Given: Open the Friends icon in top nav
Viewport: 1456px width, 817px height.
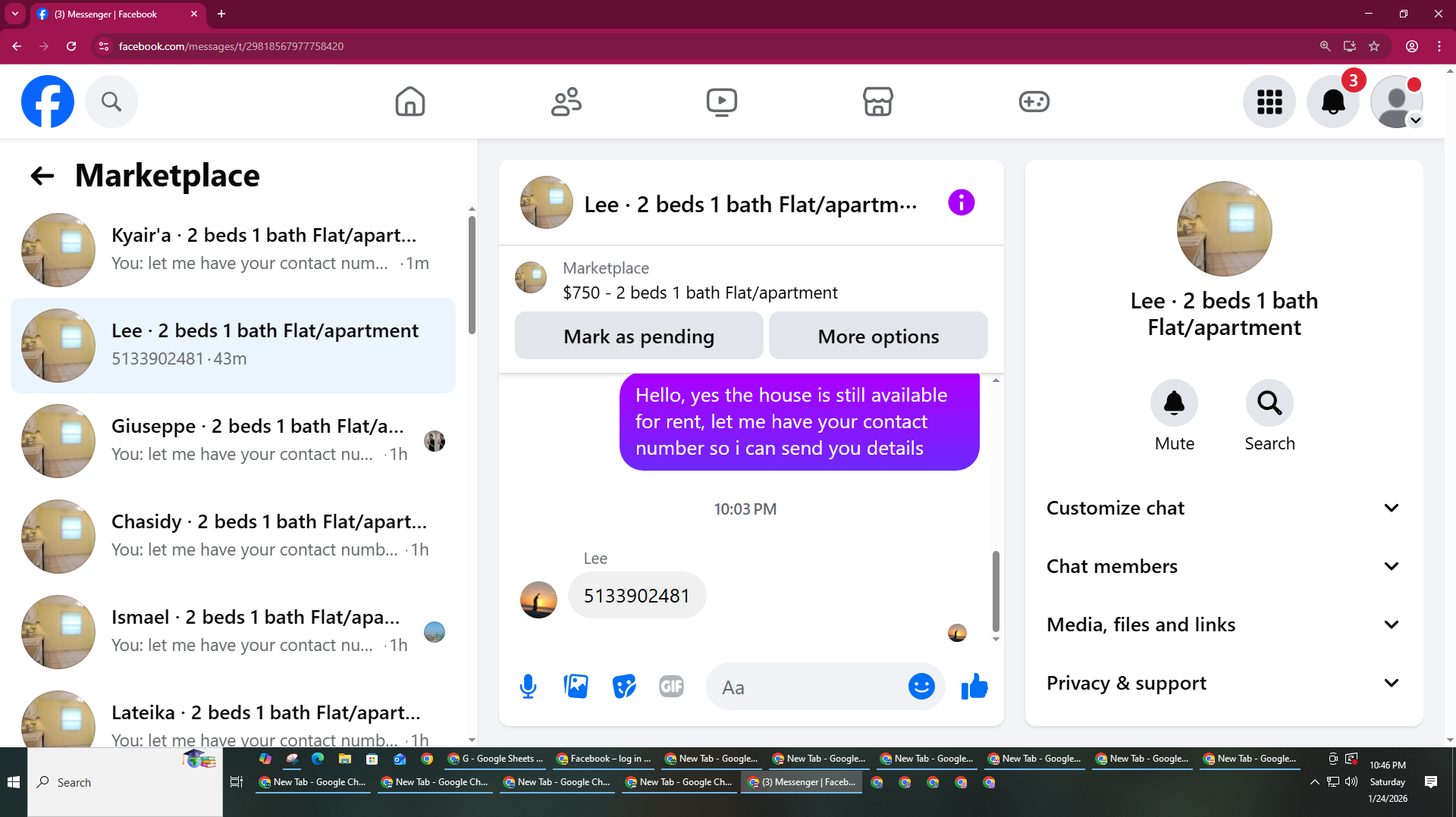Looking at the screenshot, I should (x=566, y=102).
